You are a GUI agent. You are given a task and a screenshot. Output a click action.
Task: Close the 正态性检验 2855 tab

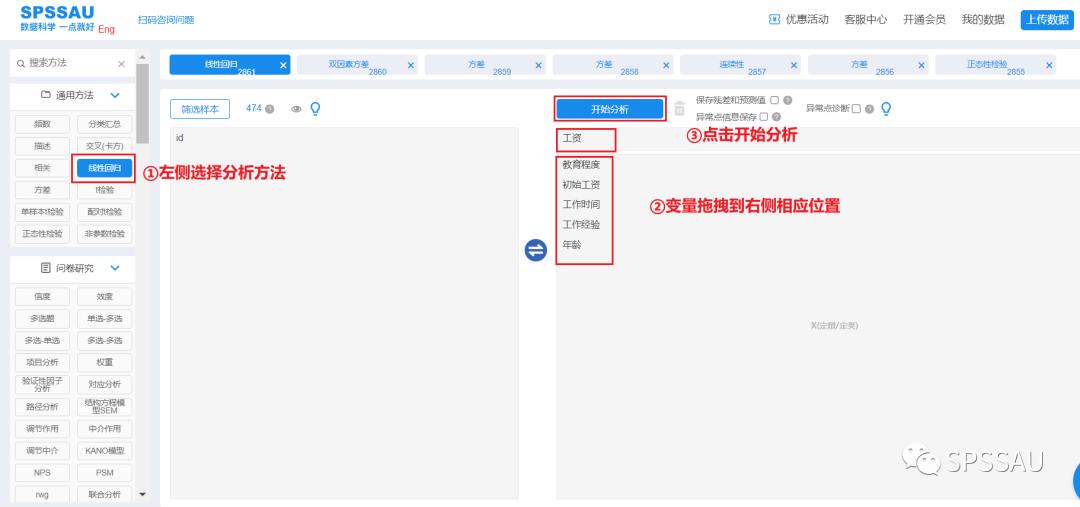pos(1049,65)
